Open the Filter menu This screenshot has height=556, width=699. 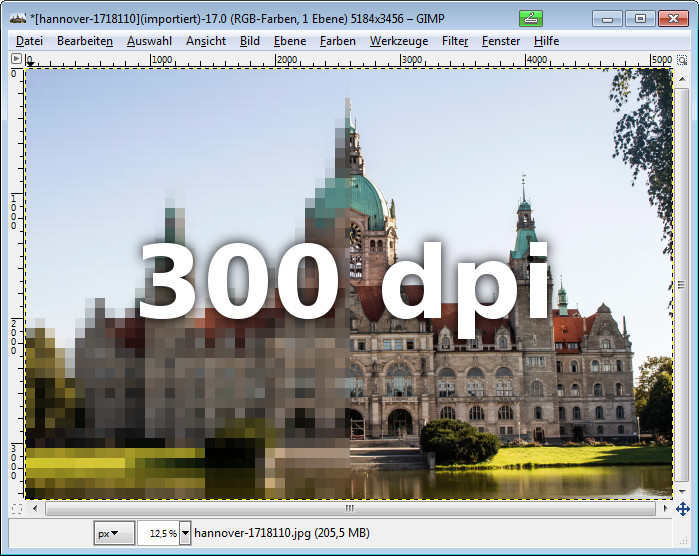tap(455, 41)
